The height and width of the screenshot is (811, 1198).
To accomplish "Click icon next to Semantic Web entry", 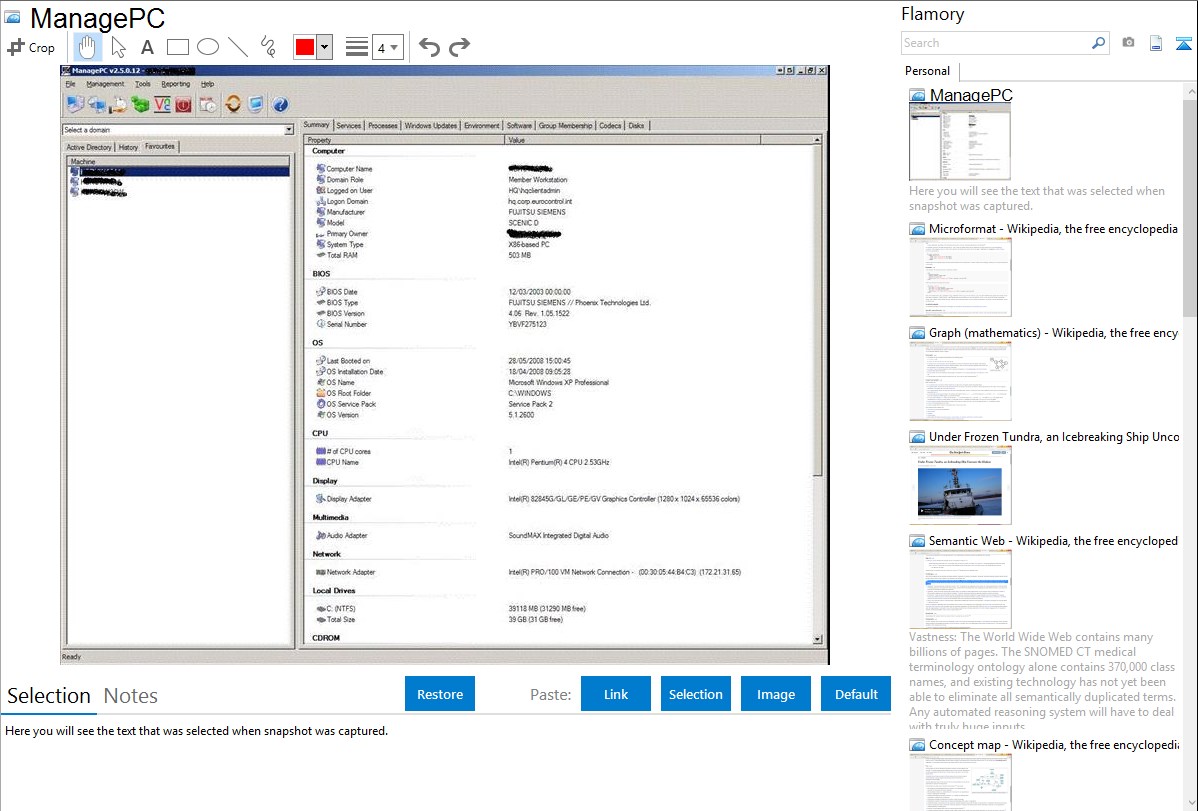I will pos(917,540).
